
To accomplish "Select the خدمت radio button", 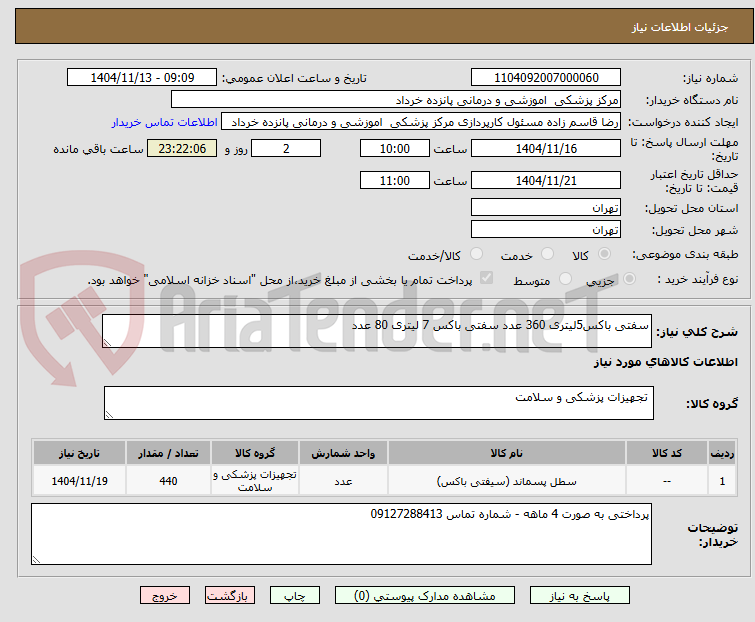I will pyautogui.click(x=547, y=254).
